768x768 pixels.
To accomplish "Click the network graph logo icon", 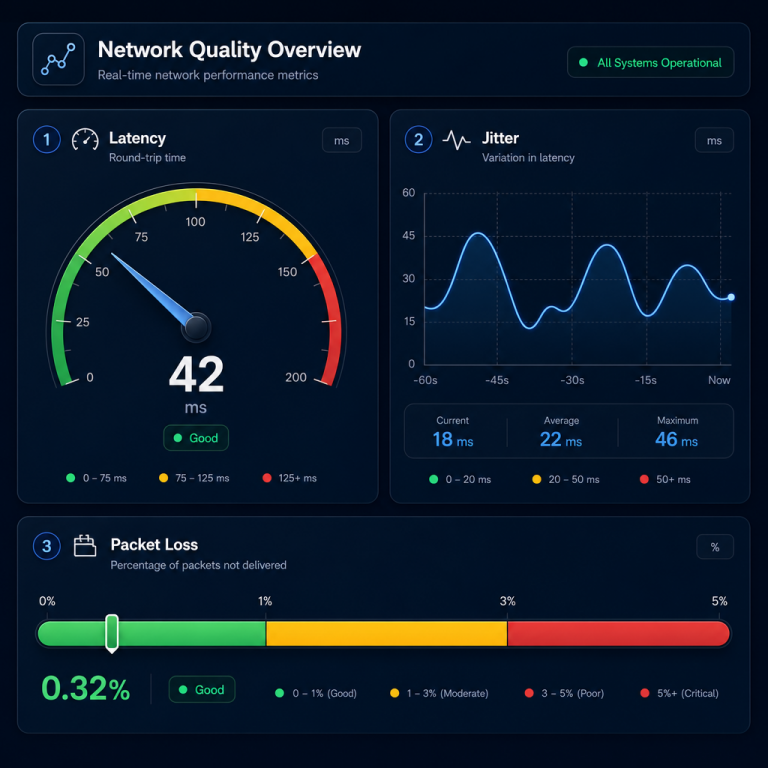I will click(x=58, y=59).
